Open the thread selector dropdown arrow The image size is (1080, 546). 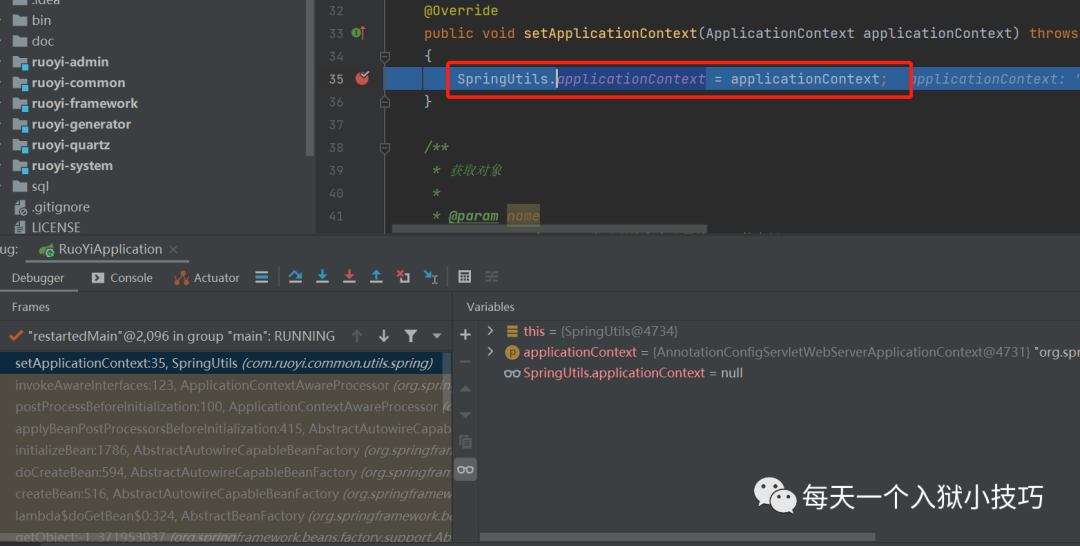click(x=437, y=336)
